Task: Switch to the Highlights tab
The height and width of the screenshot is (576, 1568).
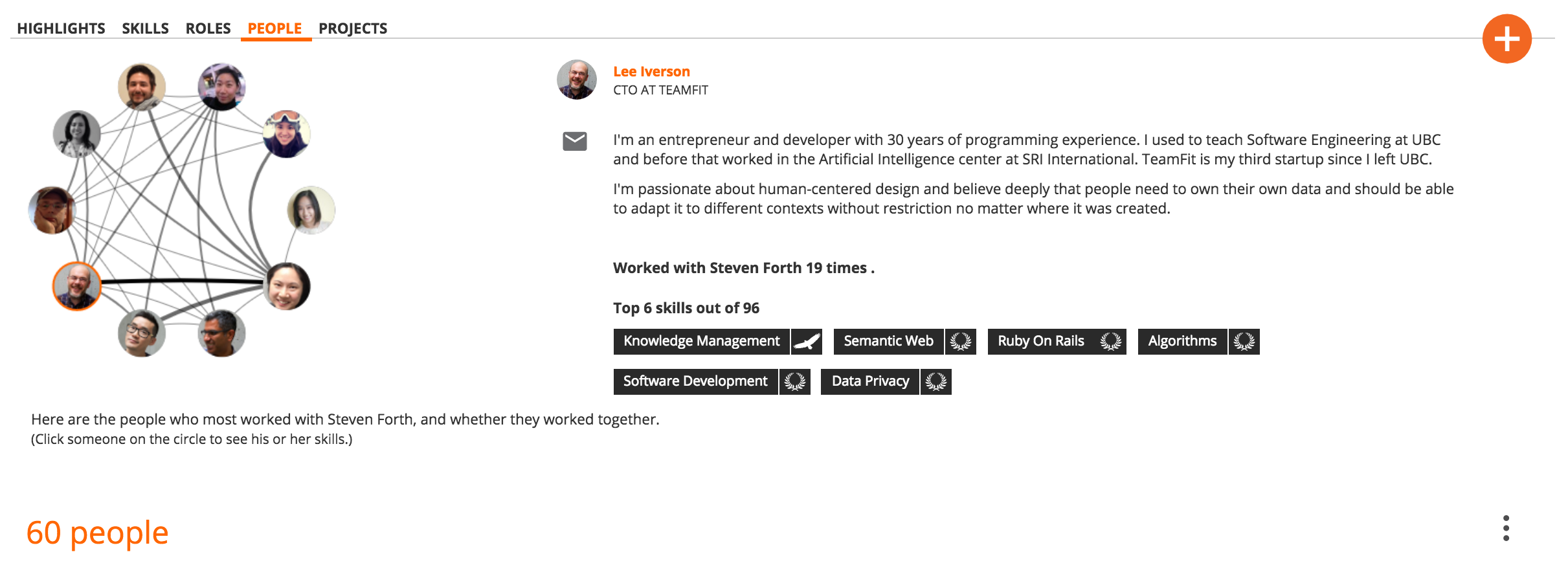Action: point(61,28)
